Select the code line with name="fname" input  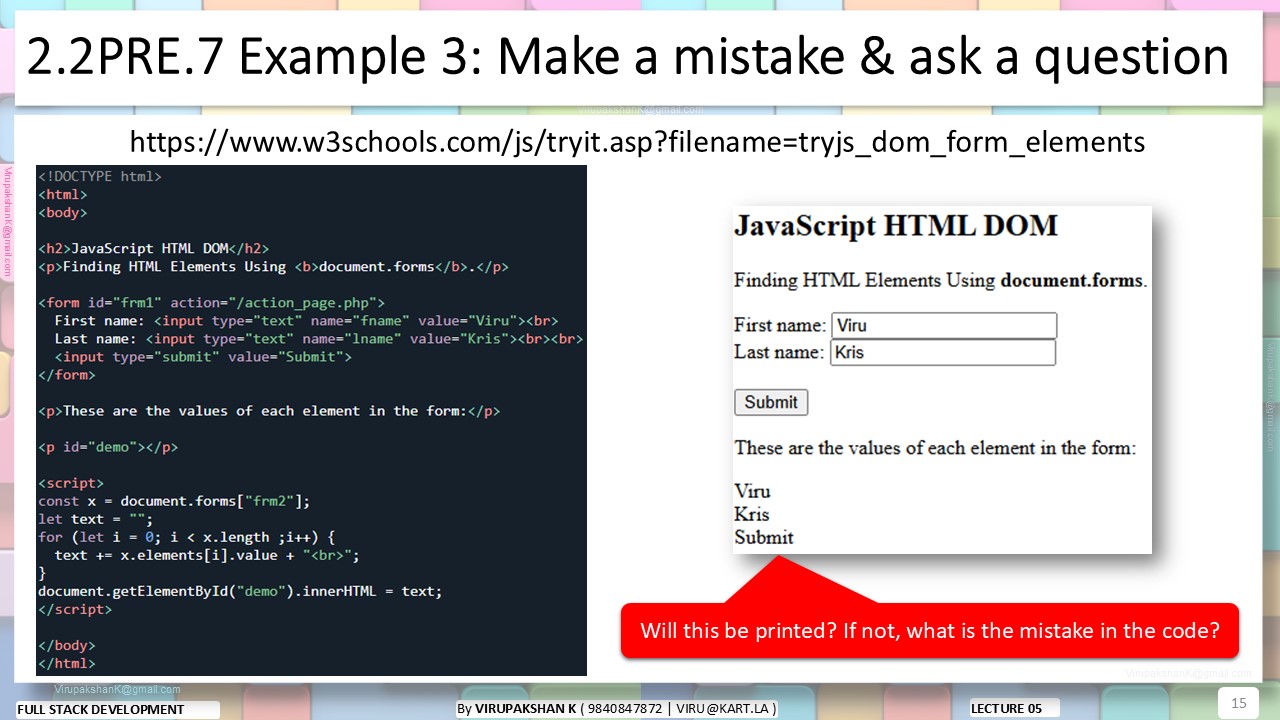(306, 320)
